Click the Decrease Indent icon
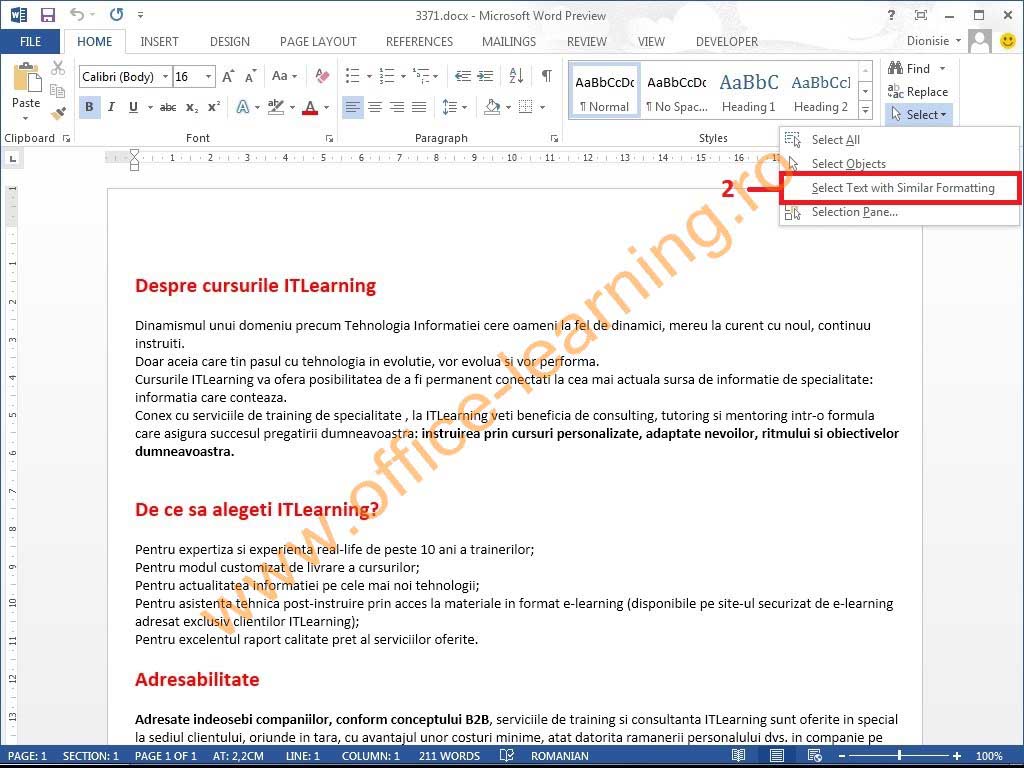The height and width of the screenshot is (768, 1024). [x=463, y=76]
